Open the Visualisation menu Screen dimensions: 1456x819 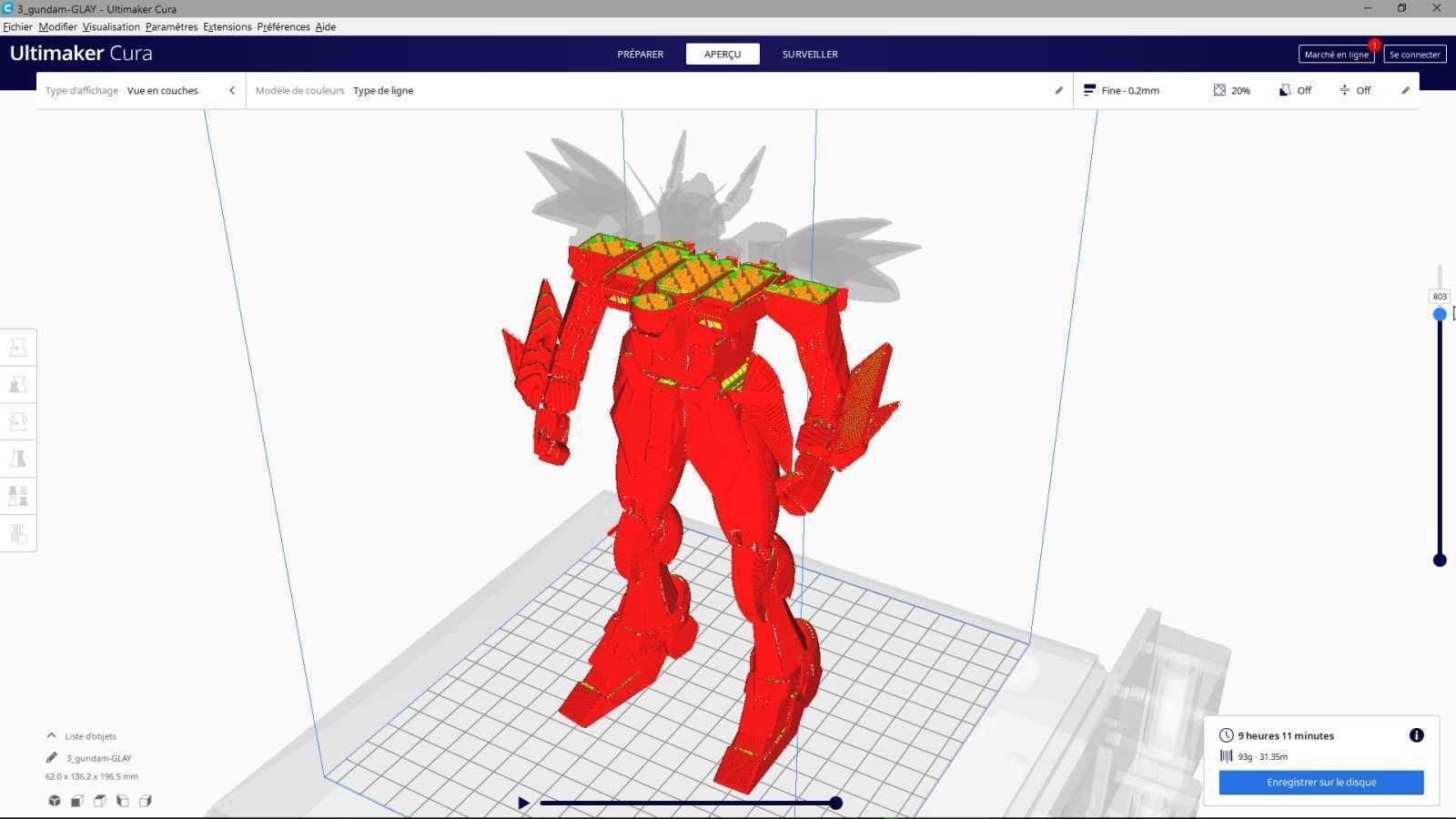tap(111, 26)
